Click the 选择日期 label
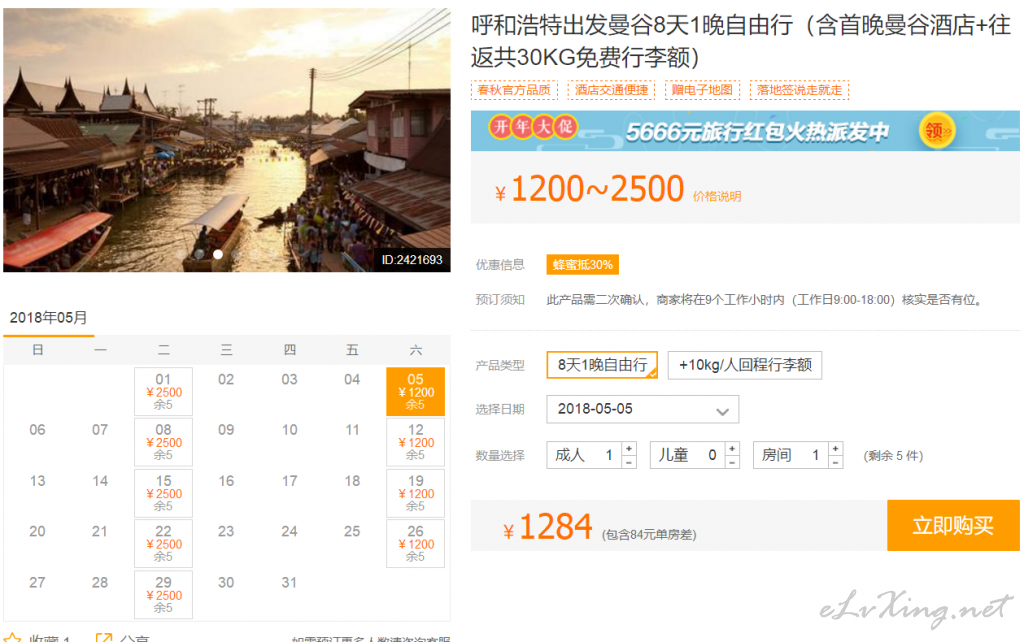Screen dimensions: 1024x642 [x=500, y=409]
